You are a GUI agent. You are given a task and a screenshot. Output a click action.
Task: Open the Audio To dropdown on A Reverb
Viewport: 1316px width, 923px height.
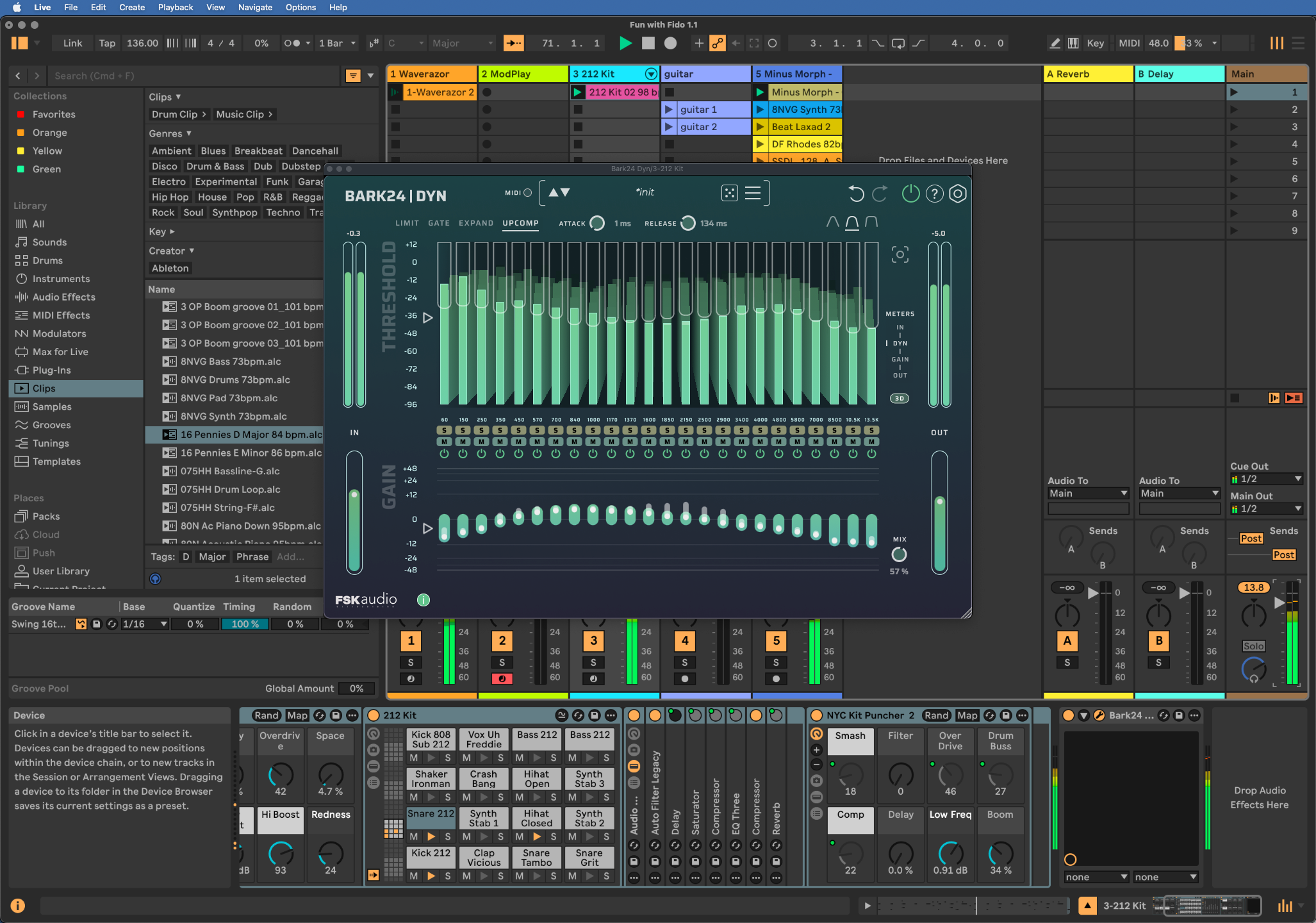[1087, 494]
